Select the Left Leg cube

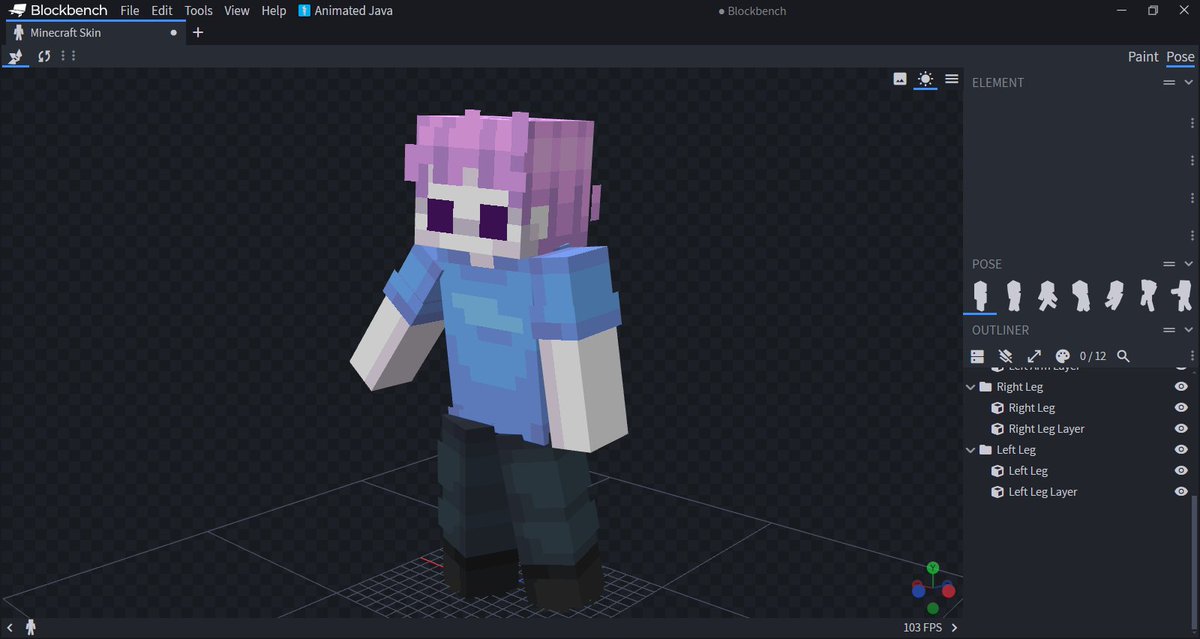pyautogui.click(x=1028, y=471)
